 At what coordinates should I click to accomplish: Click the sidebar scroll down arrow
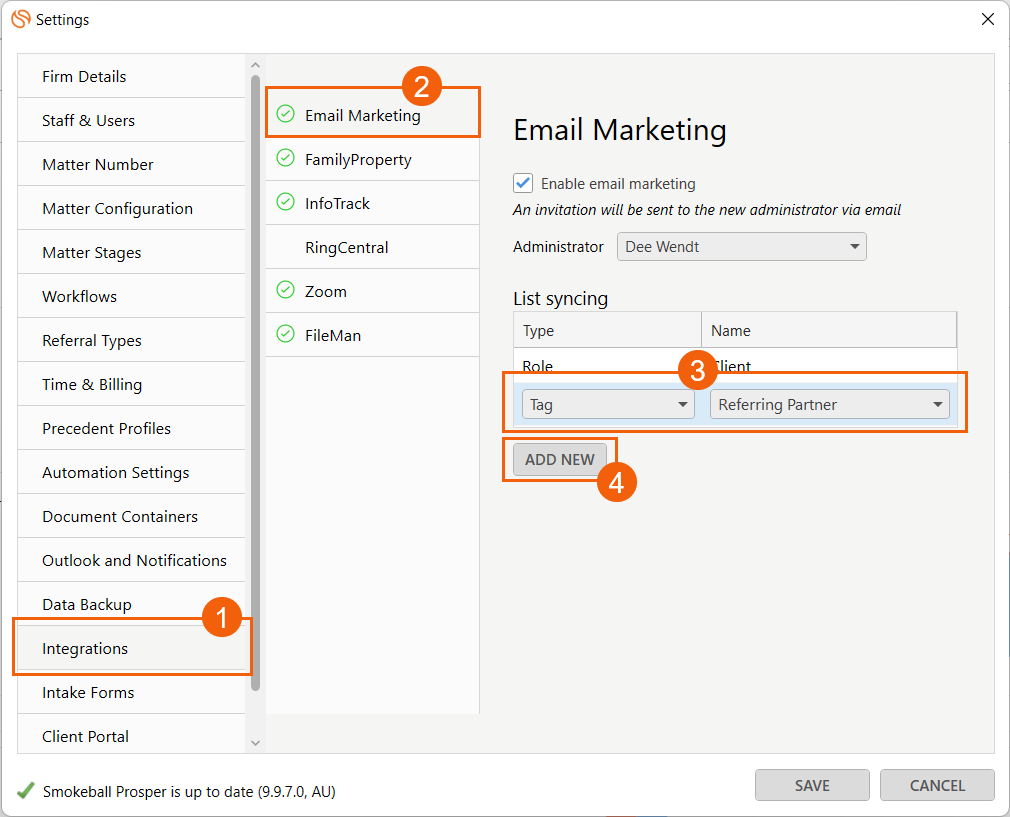[255, 743]
